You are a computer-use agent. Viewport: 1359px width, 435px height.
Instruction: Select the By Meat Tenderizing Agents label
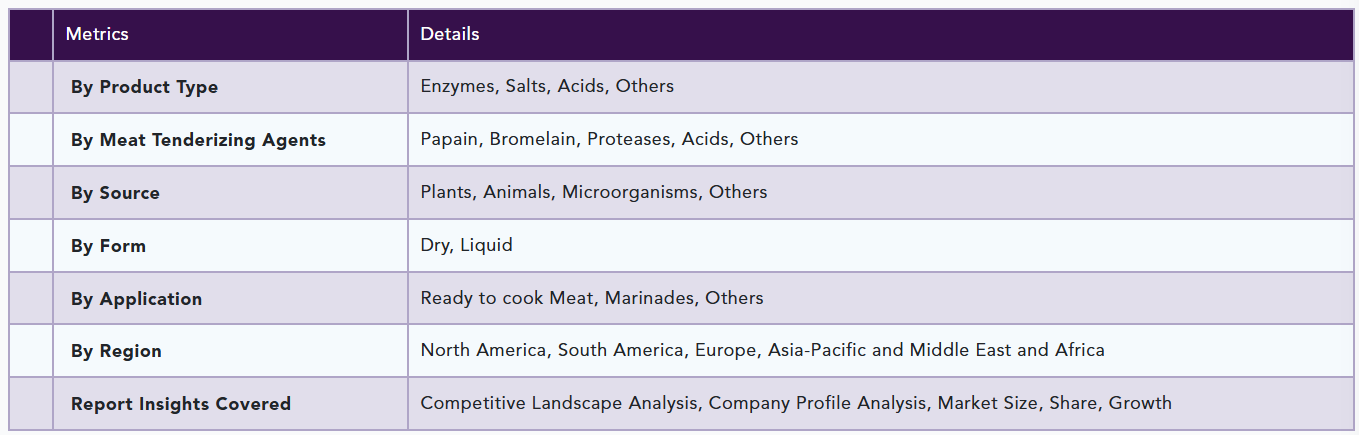(198, 140)
